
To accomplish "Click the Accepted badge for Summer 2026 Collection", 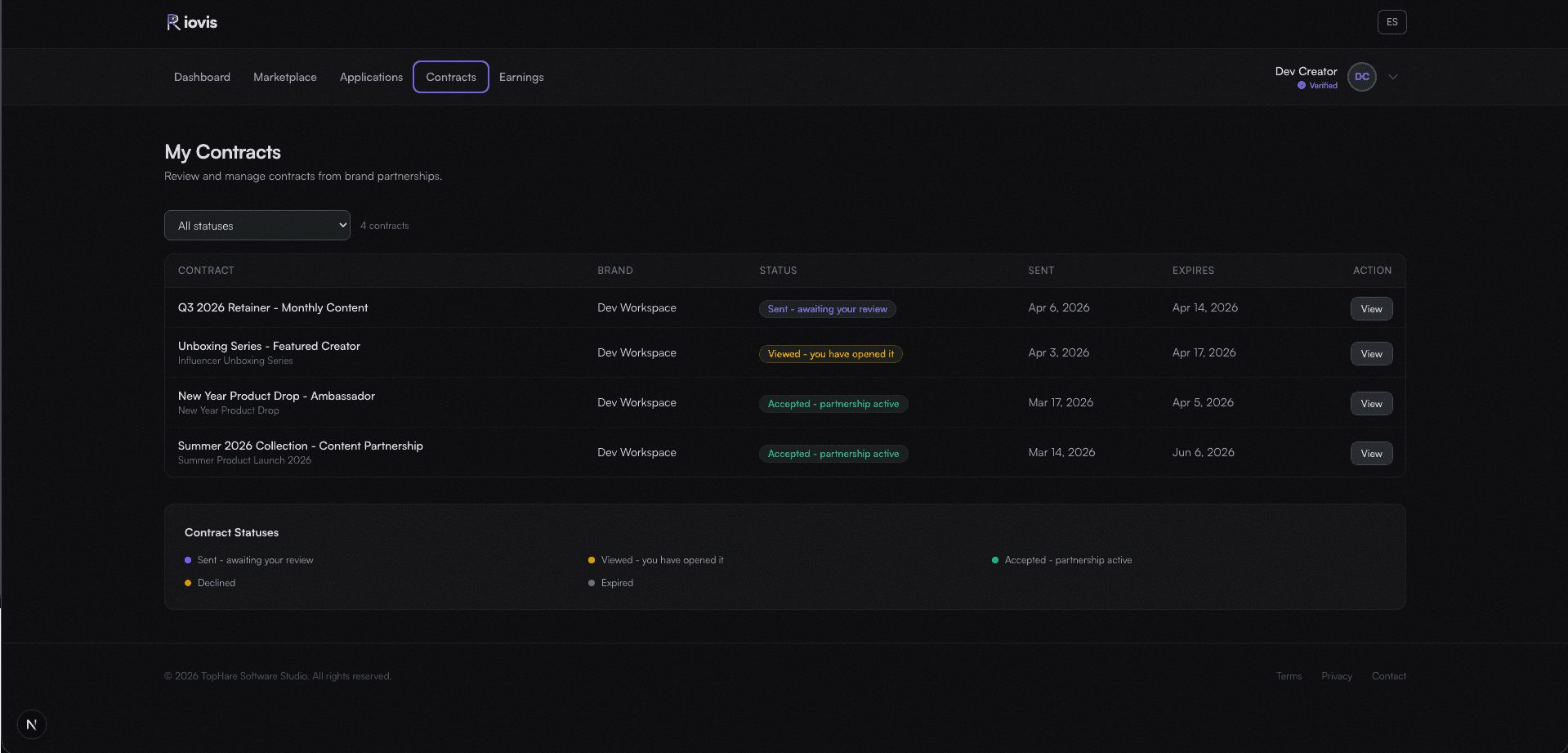I will 833,454.
